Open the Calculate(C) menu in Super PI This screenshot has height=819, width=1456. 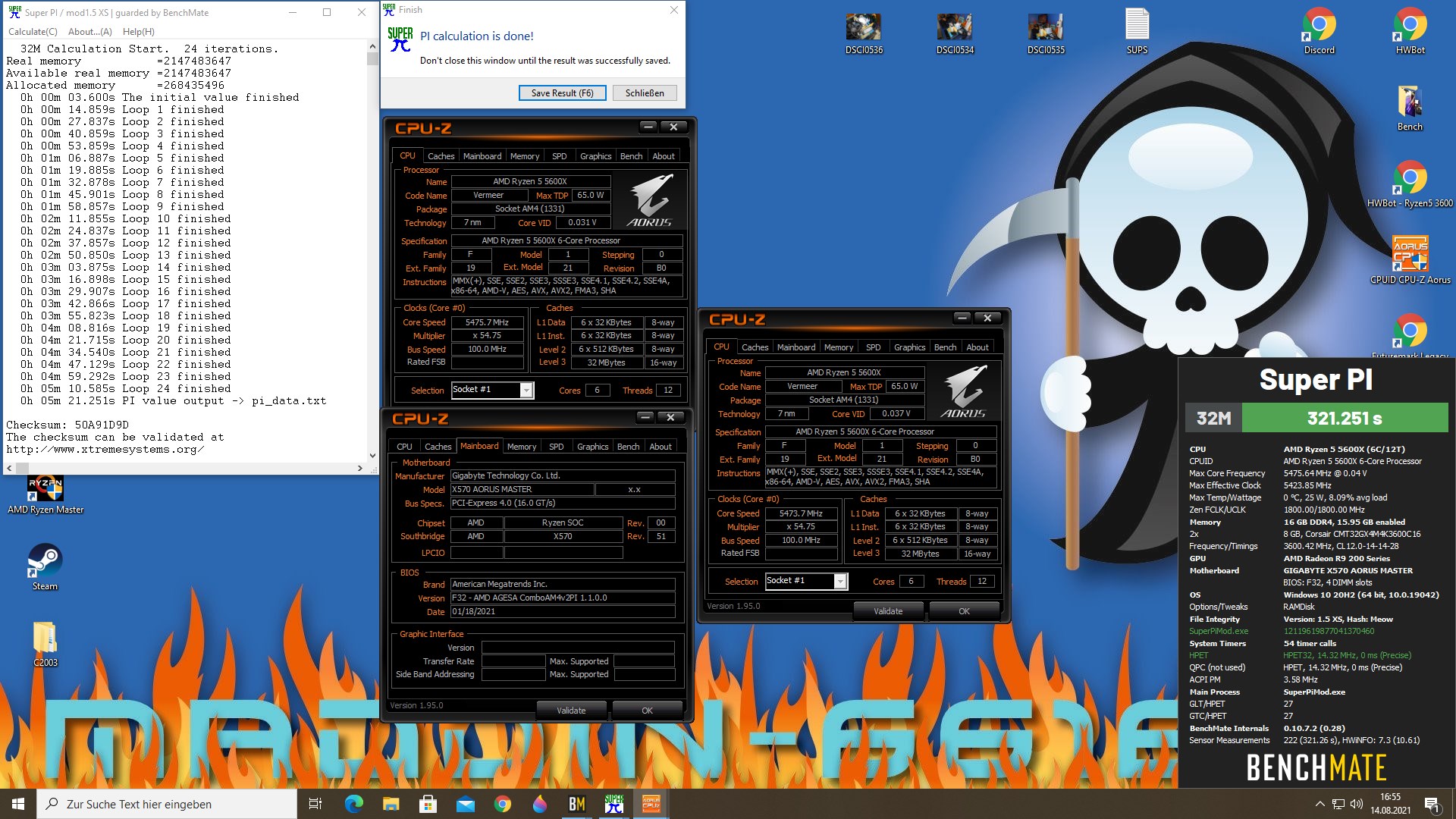click(x=33, y=32)
